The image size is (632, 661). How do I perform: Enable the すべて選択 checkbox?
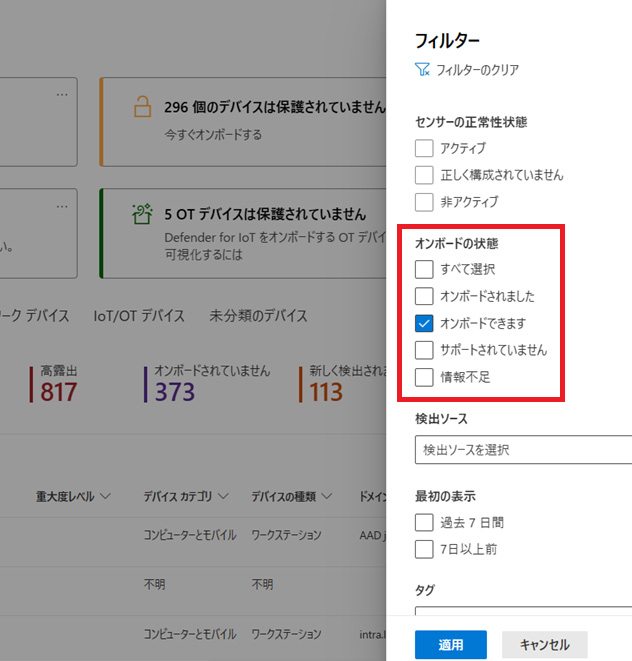pos(424,269)
